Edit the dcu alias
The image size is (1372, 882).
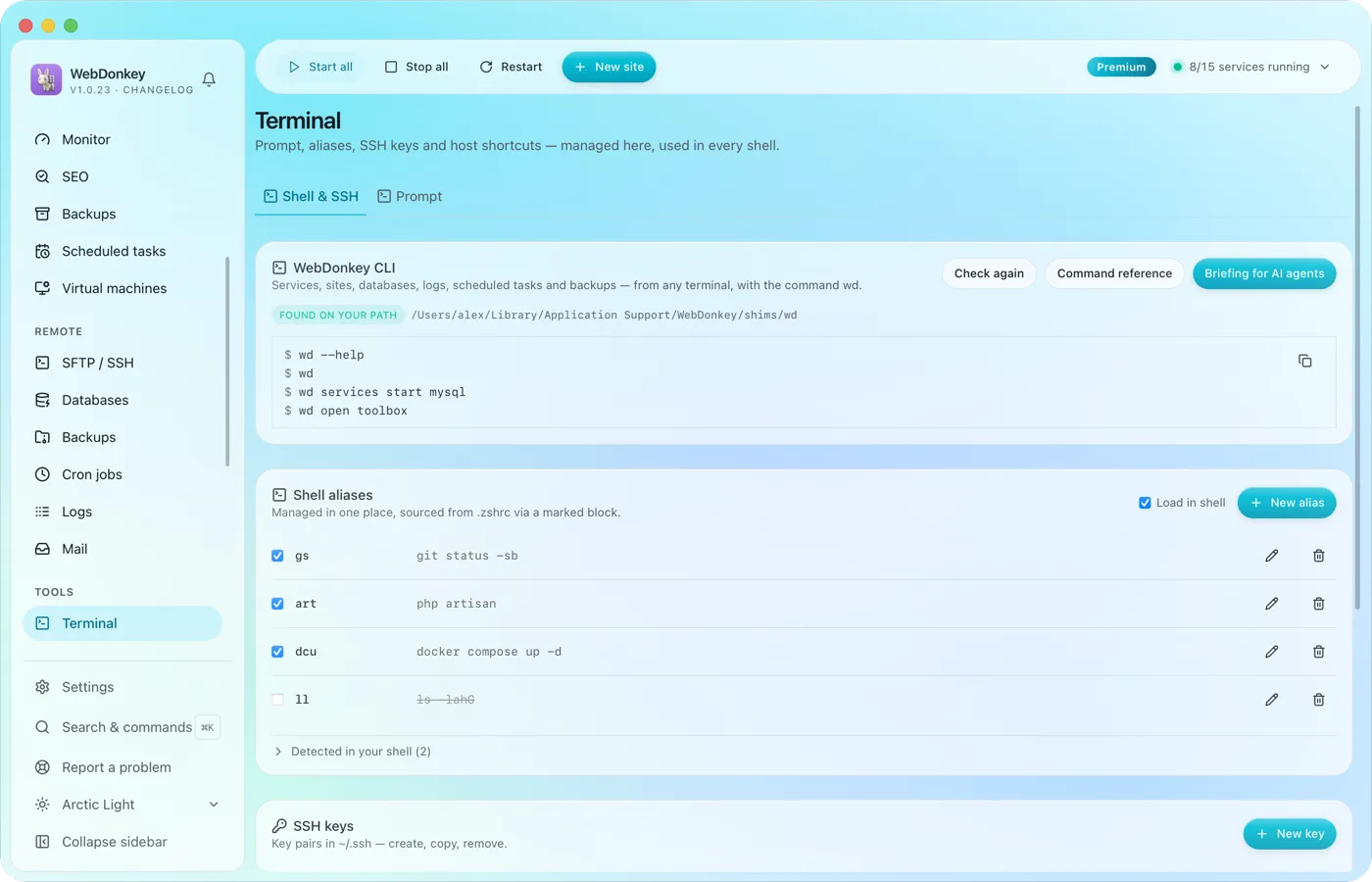pyautogui.click(x=1271, y=652)
